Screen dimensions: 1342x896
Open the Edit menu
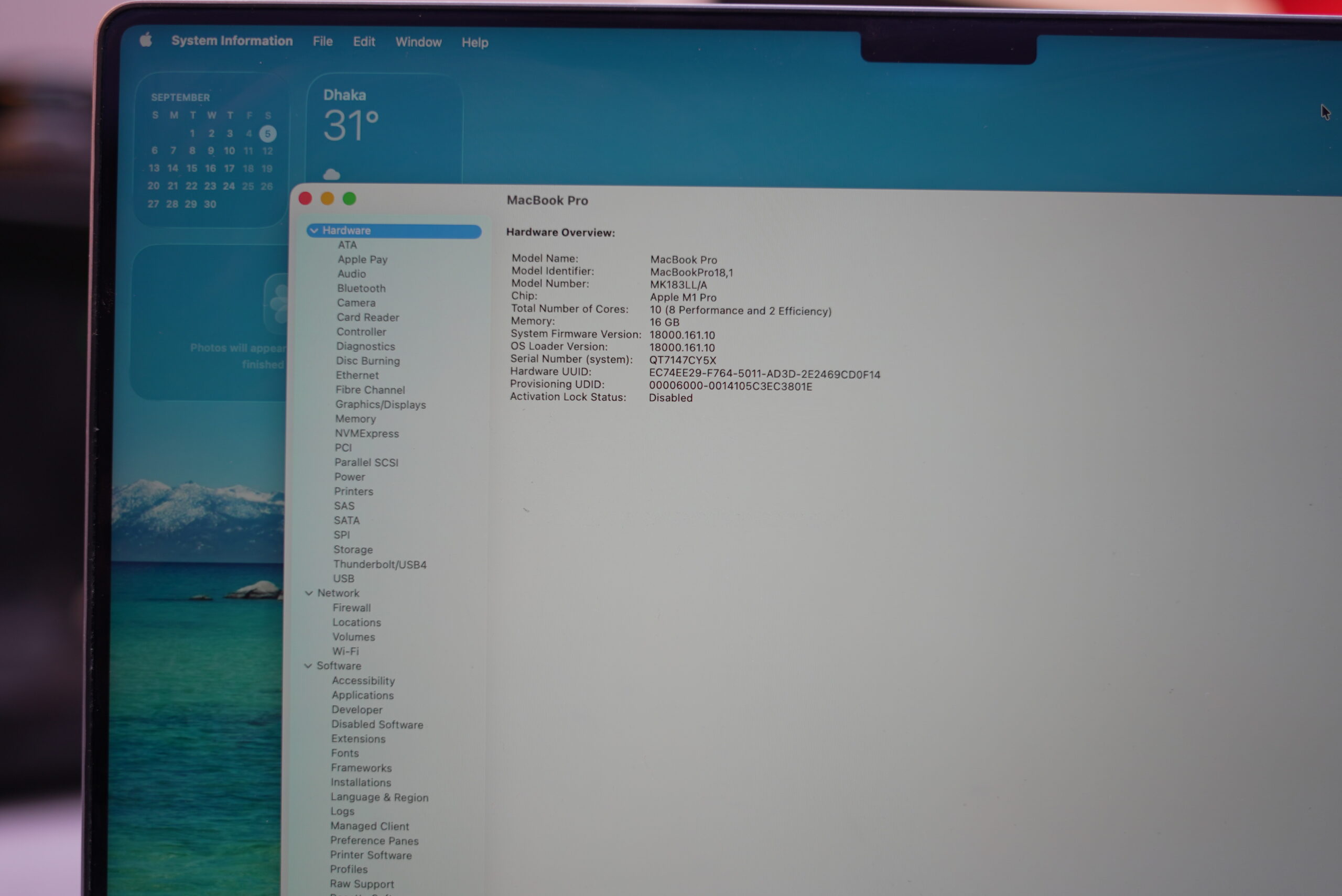[363, 42]
